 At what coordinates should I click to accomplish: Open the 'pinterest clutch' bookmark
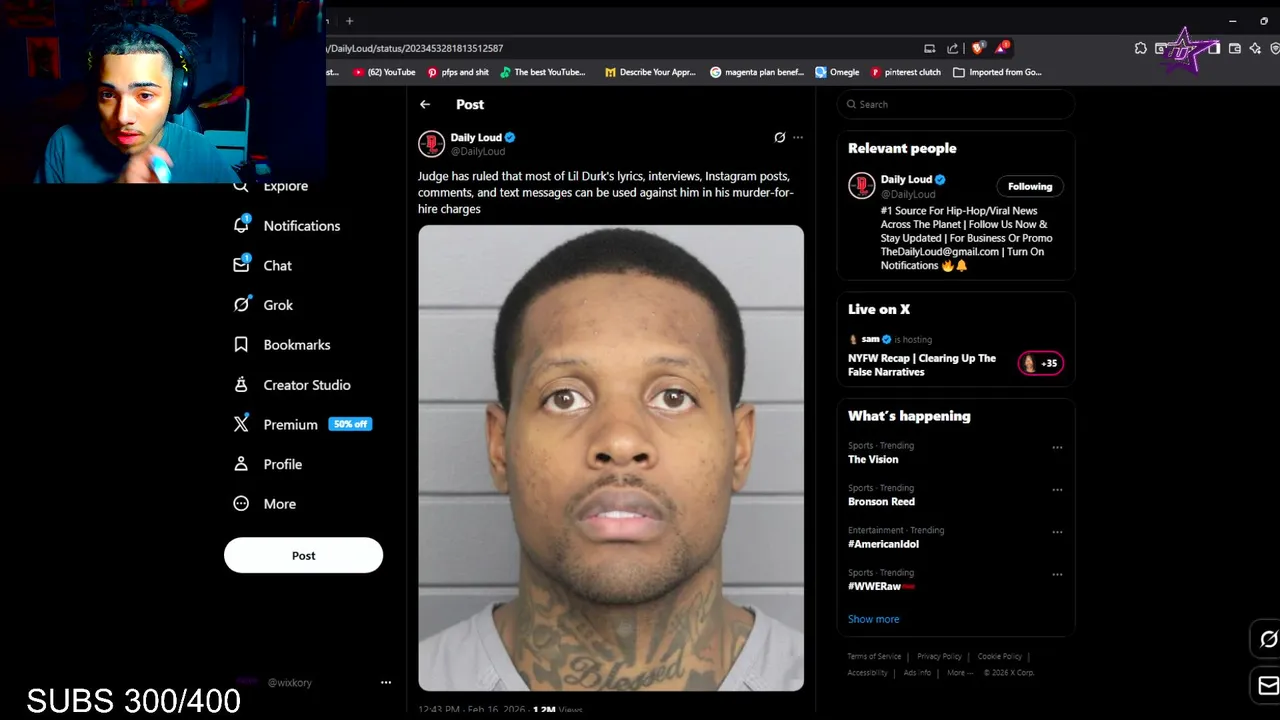pos(906,72)
